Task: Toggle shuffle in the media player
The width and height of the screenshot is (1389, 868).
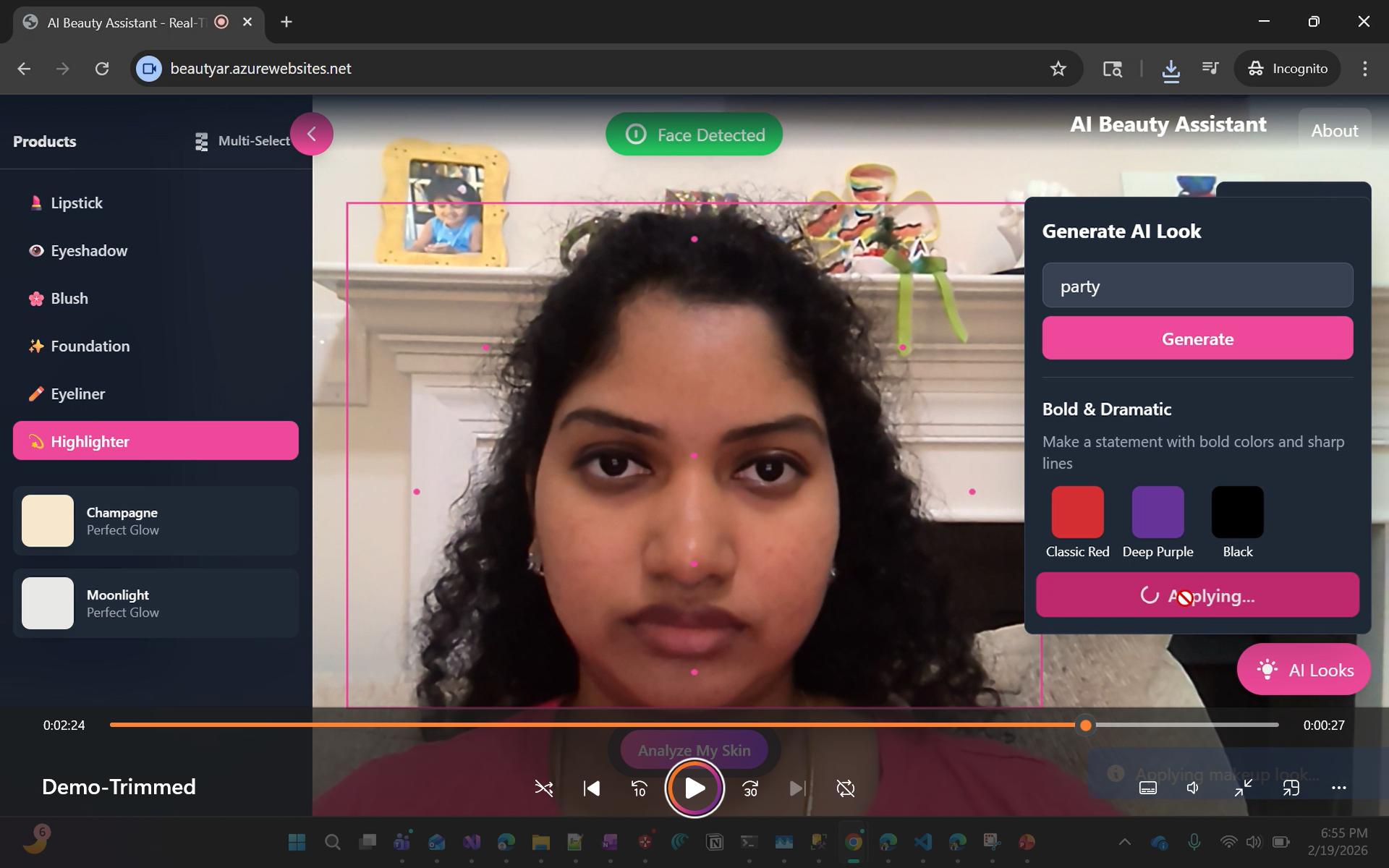Action: (x=543, y=788)
